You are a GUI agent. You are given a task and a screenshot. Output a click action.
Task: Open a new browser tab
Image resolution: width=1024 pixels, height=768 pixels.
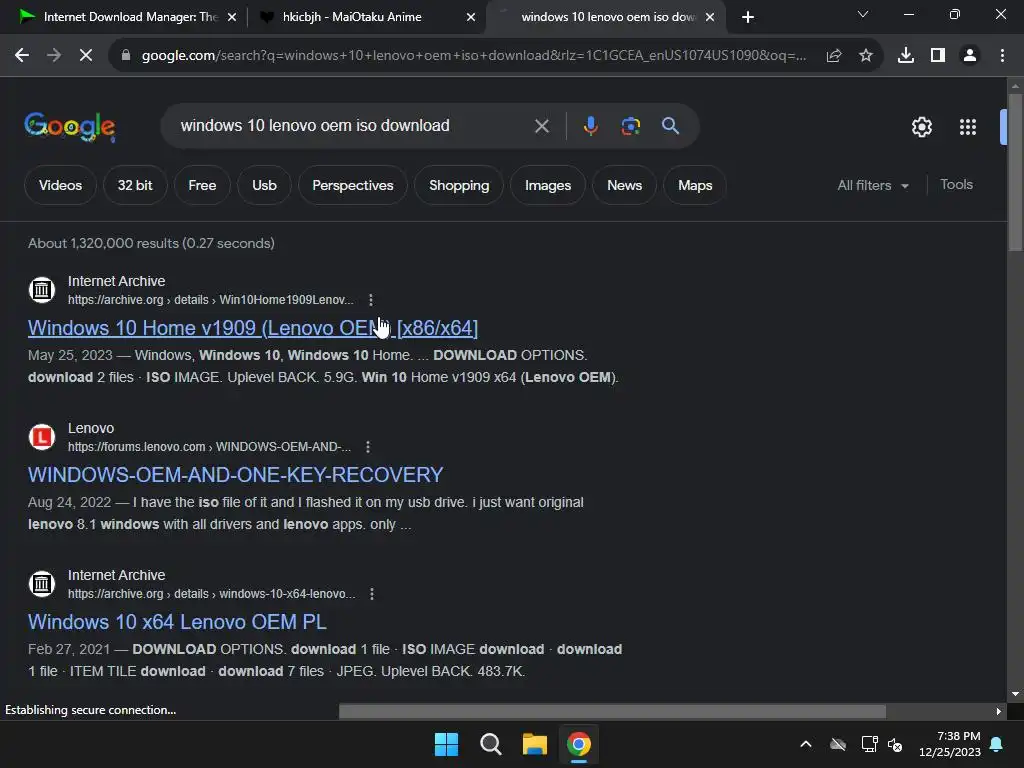click(748, 17)
